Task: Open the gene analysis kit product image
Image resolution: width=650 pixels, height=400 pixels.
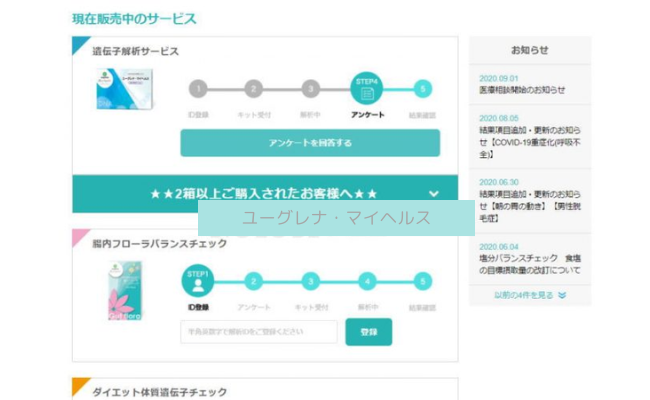Action: coord(125,89)
